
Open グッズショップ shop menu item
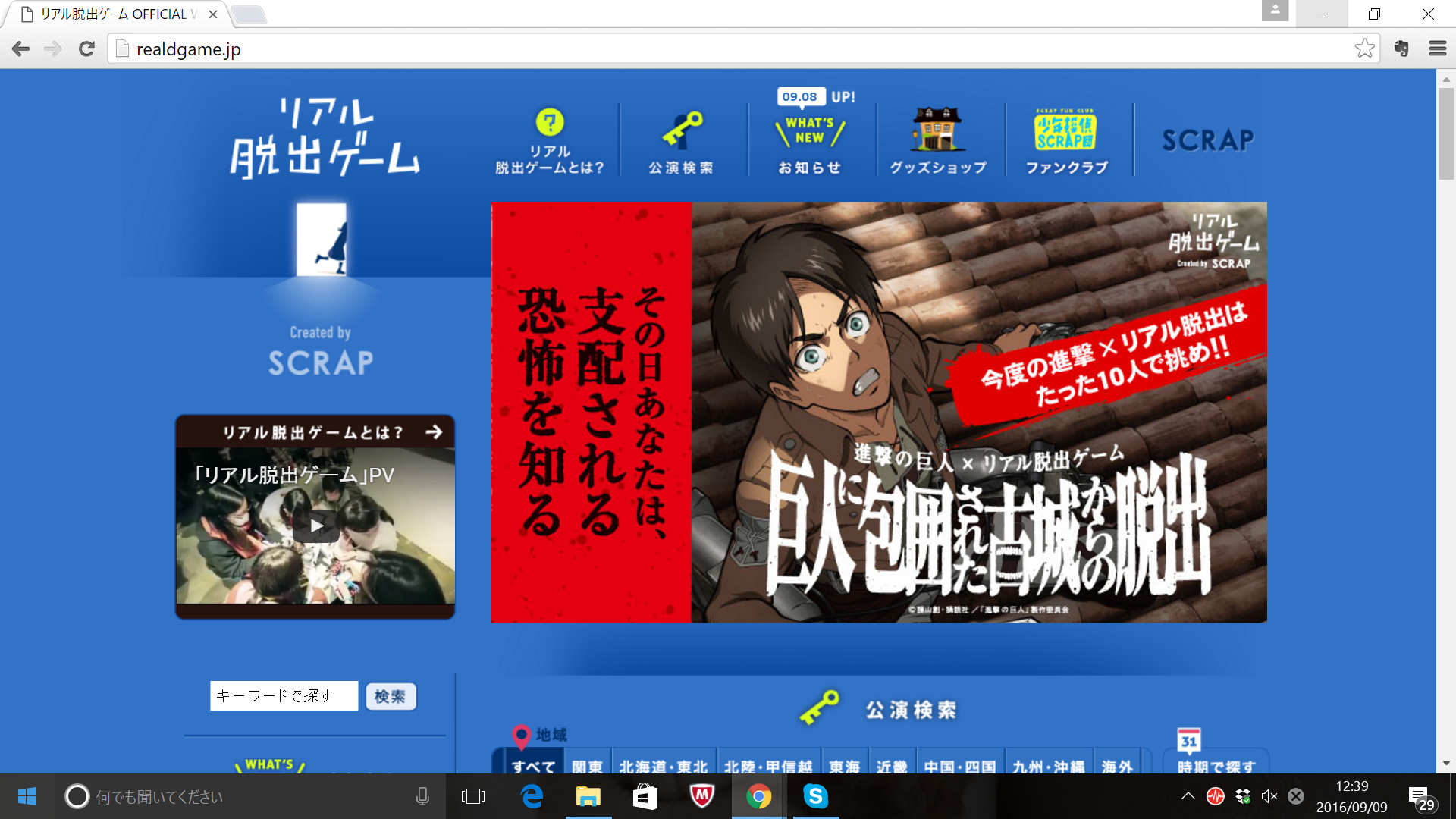coord(938,141)
